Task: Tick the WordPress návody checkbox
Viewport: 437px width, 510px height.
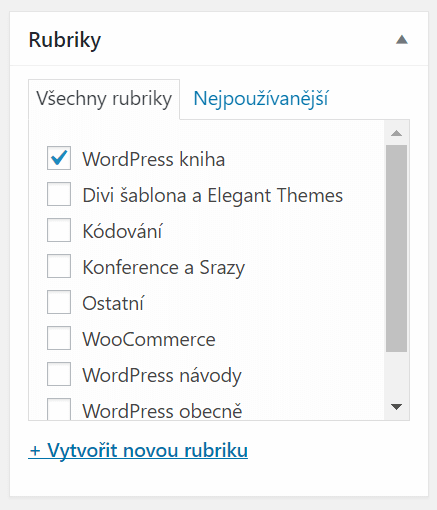Action: pyautogui.click(x=59, y=374)
